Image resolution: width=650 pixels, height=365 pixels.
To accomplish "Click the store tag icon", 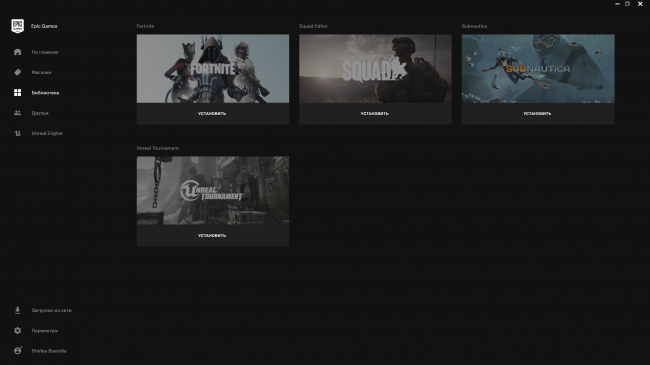I will [x=17, y=72].
